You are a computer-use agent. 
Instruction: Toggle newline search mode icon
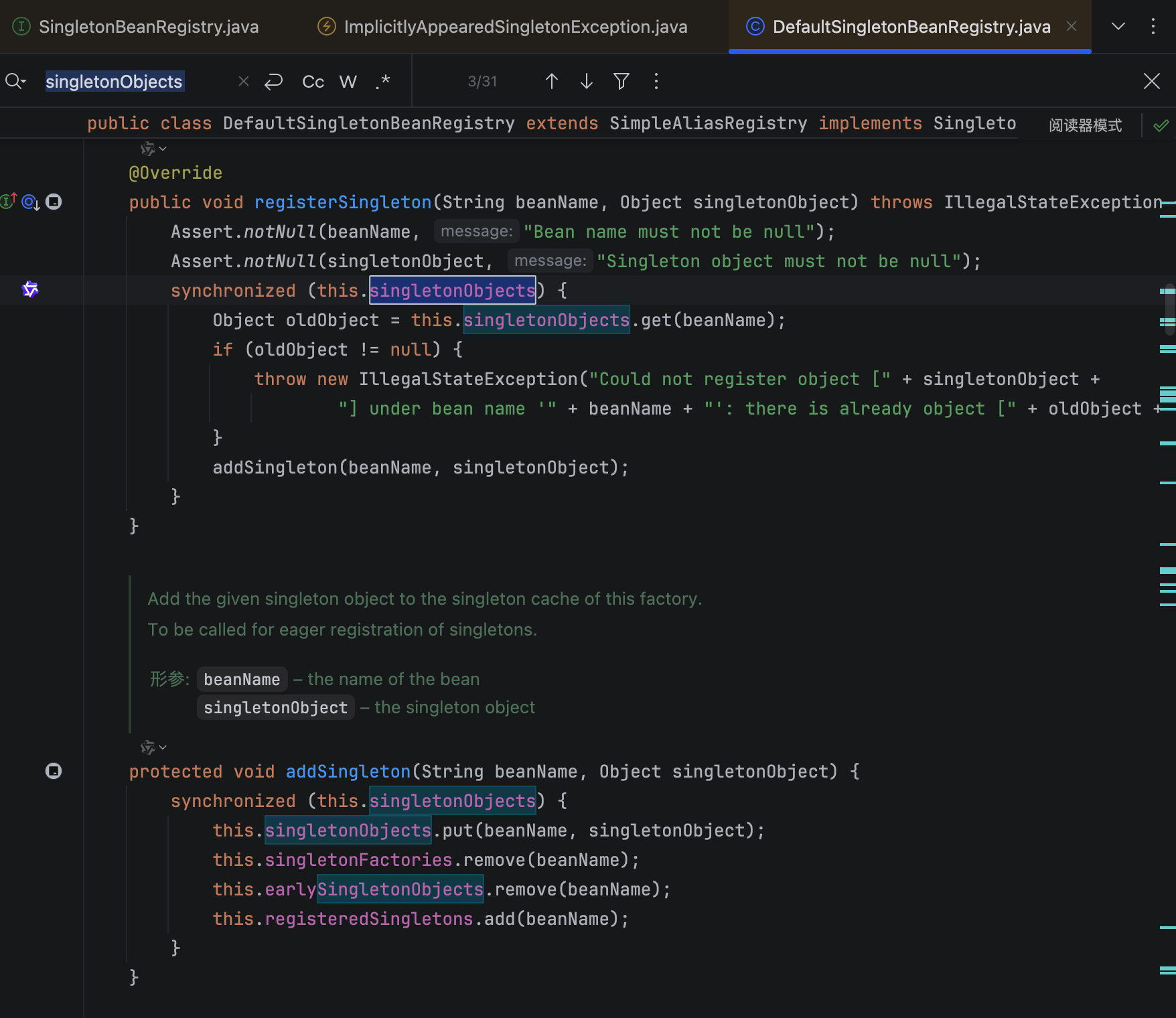273,81
